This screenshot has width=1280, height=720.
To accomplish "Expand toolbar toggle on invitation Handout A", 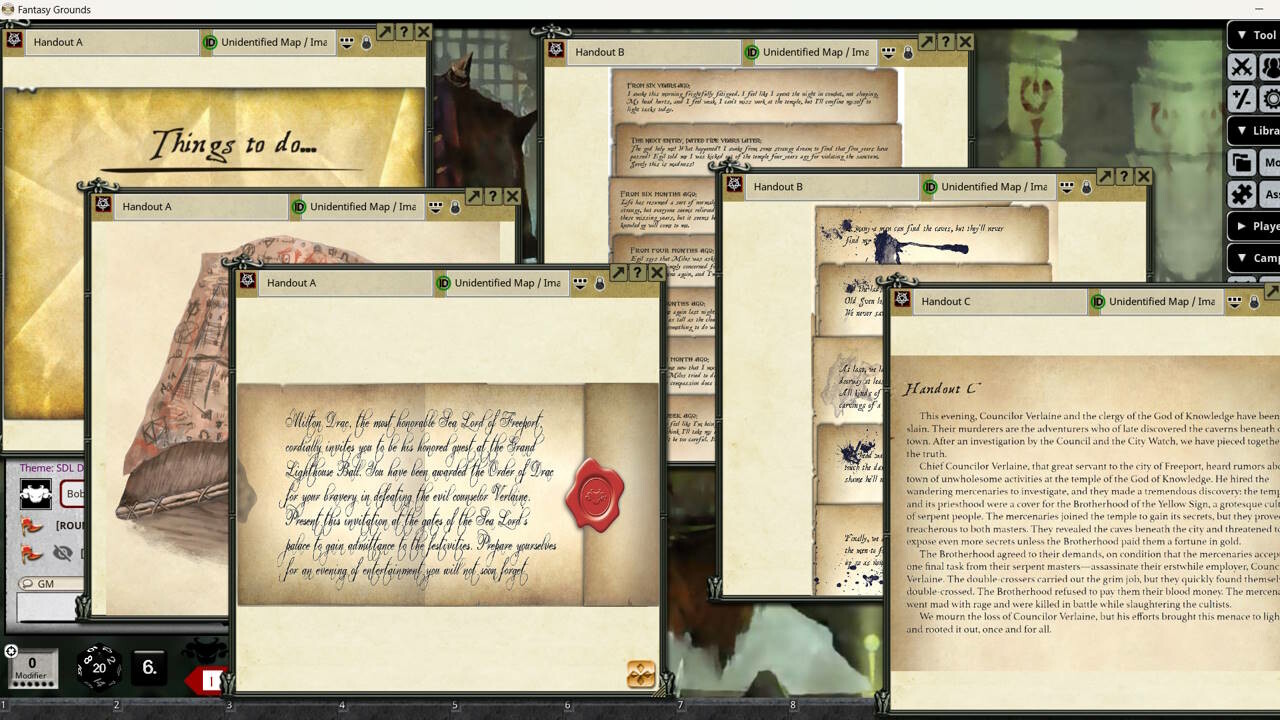I will coord(580,283).
